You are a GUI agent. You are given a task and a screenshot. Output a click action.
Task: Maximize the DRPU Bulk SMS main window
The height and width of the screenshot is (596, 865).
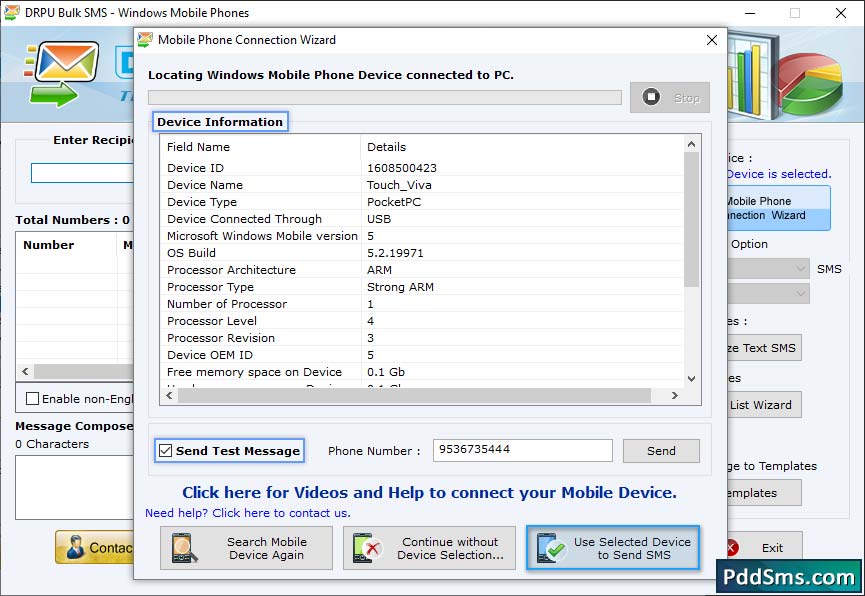click(795, 13)
